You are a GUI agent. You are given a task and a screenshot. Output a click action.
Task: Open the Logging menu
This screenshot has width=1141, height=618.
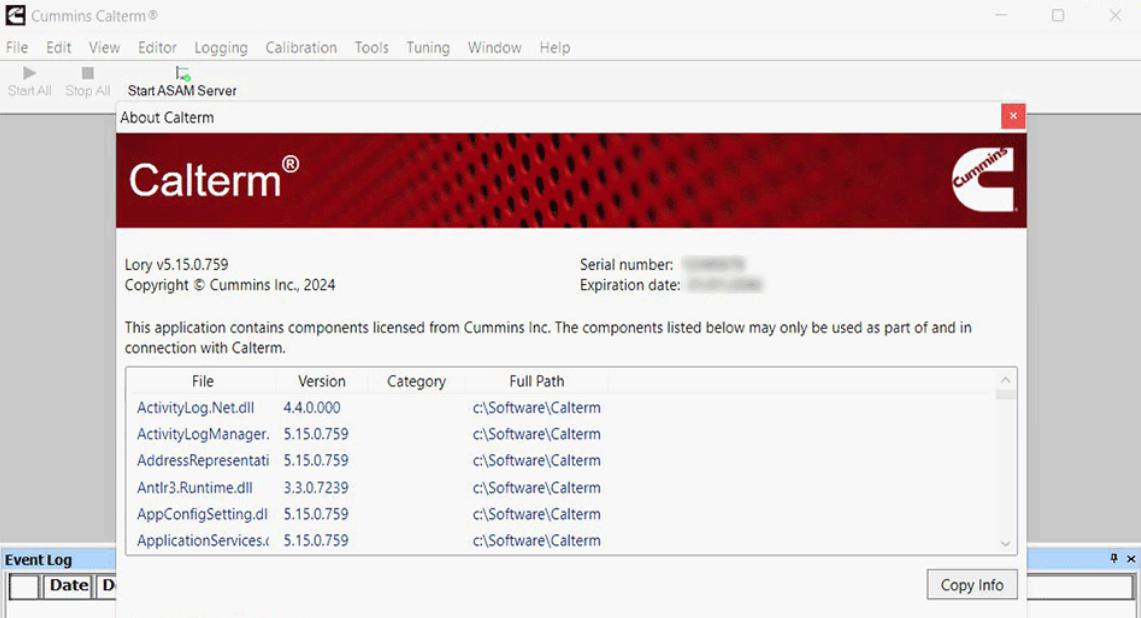pos(221,47)
